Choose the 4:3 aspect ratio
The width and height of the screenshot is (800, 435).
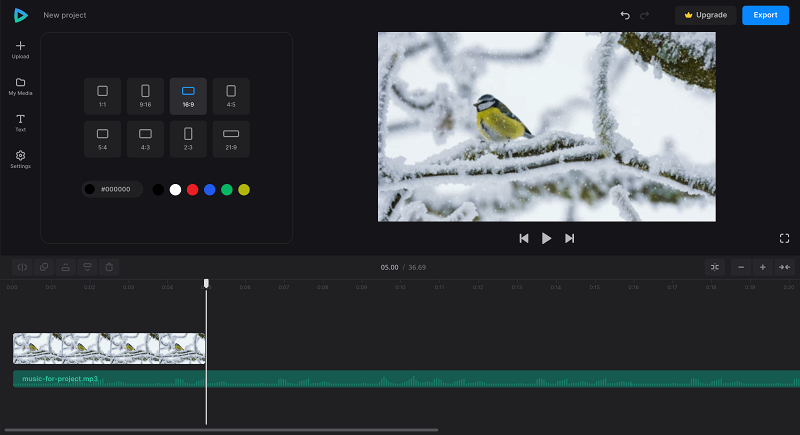coord(145,139)
